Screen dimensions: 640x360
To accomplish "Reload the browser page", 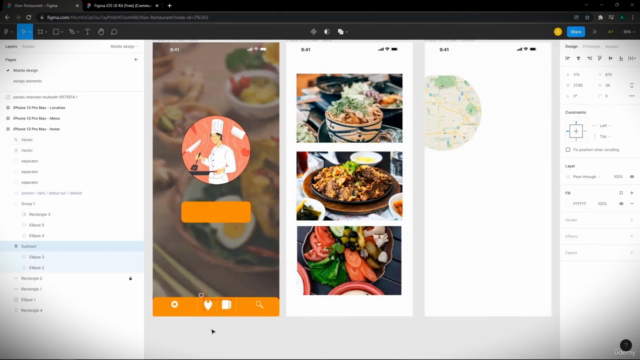I will coord(29,18).
